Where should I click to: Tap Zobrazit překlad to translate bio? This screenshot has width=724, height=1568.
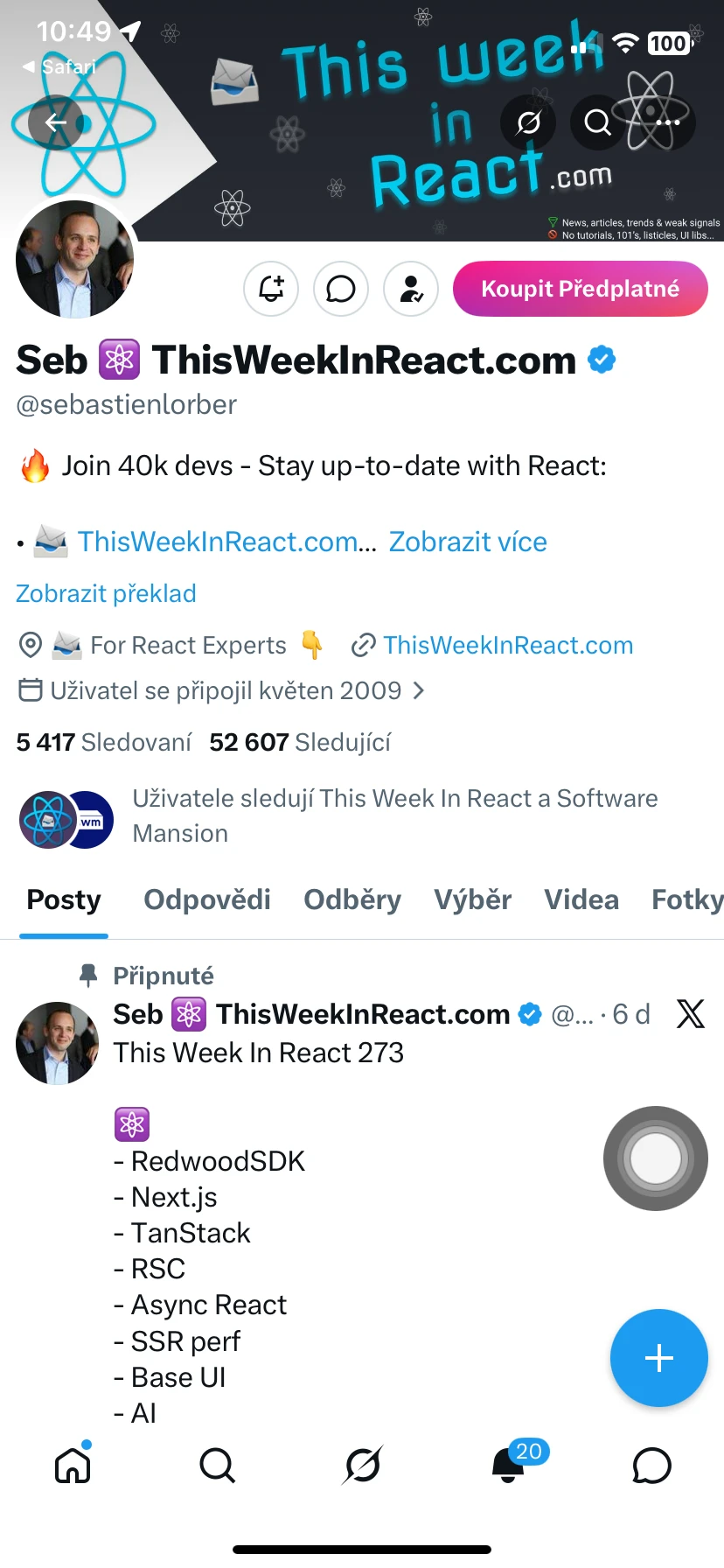coord(106,593)
